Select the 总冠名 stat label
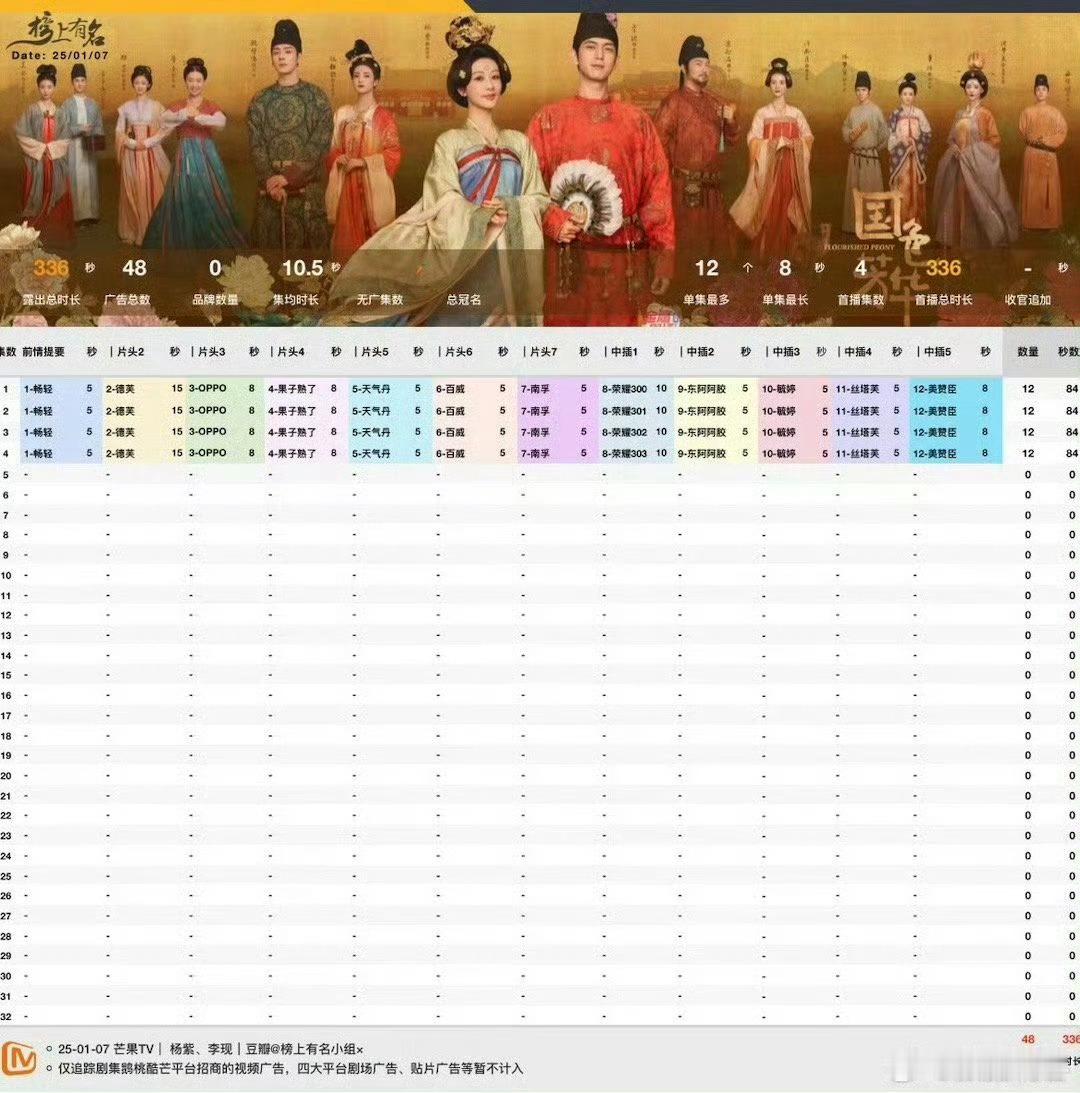 coord(464,300)
